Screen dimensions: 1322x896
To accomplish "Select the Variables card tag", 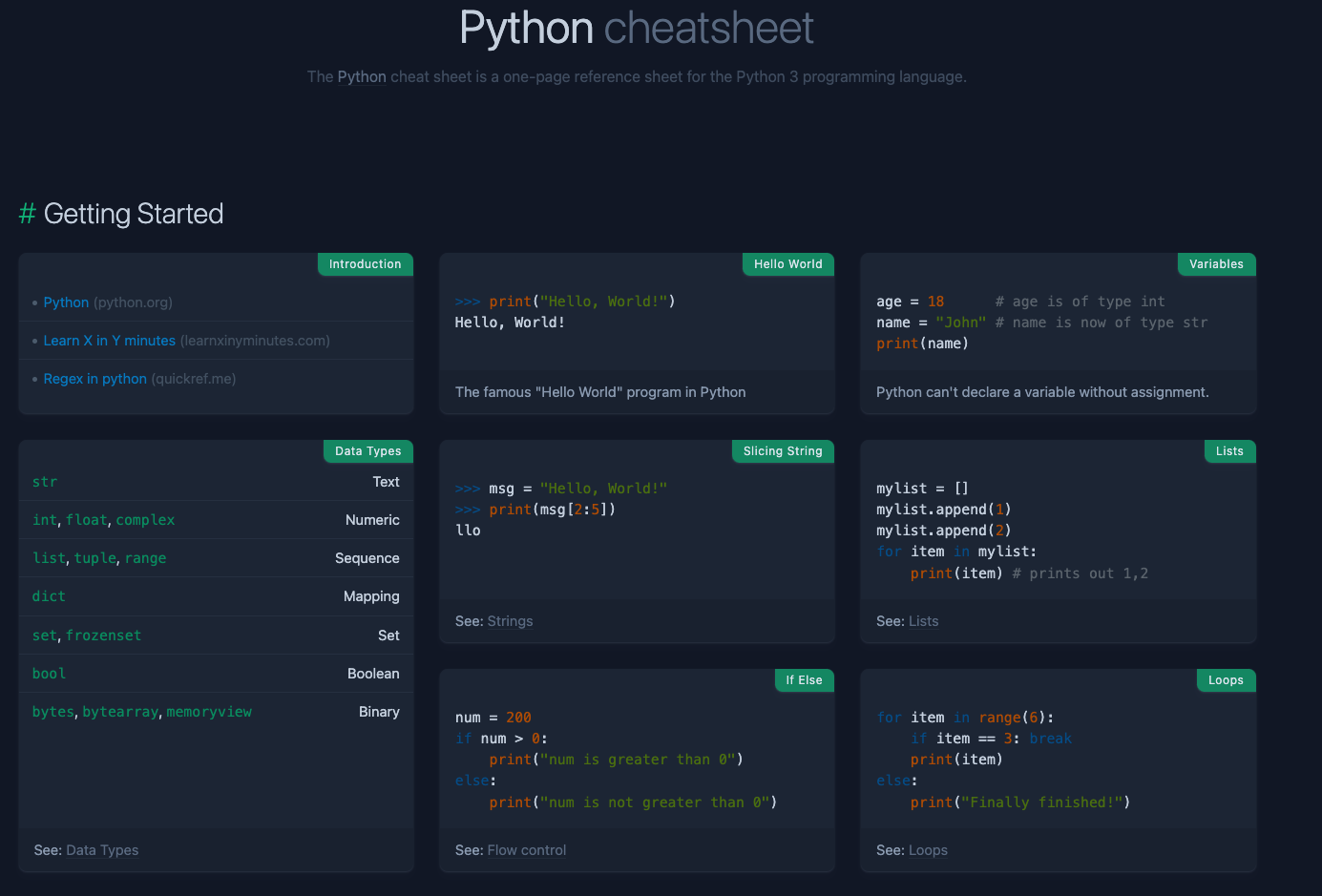I will point(1216,264).
